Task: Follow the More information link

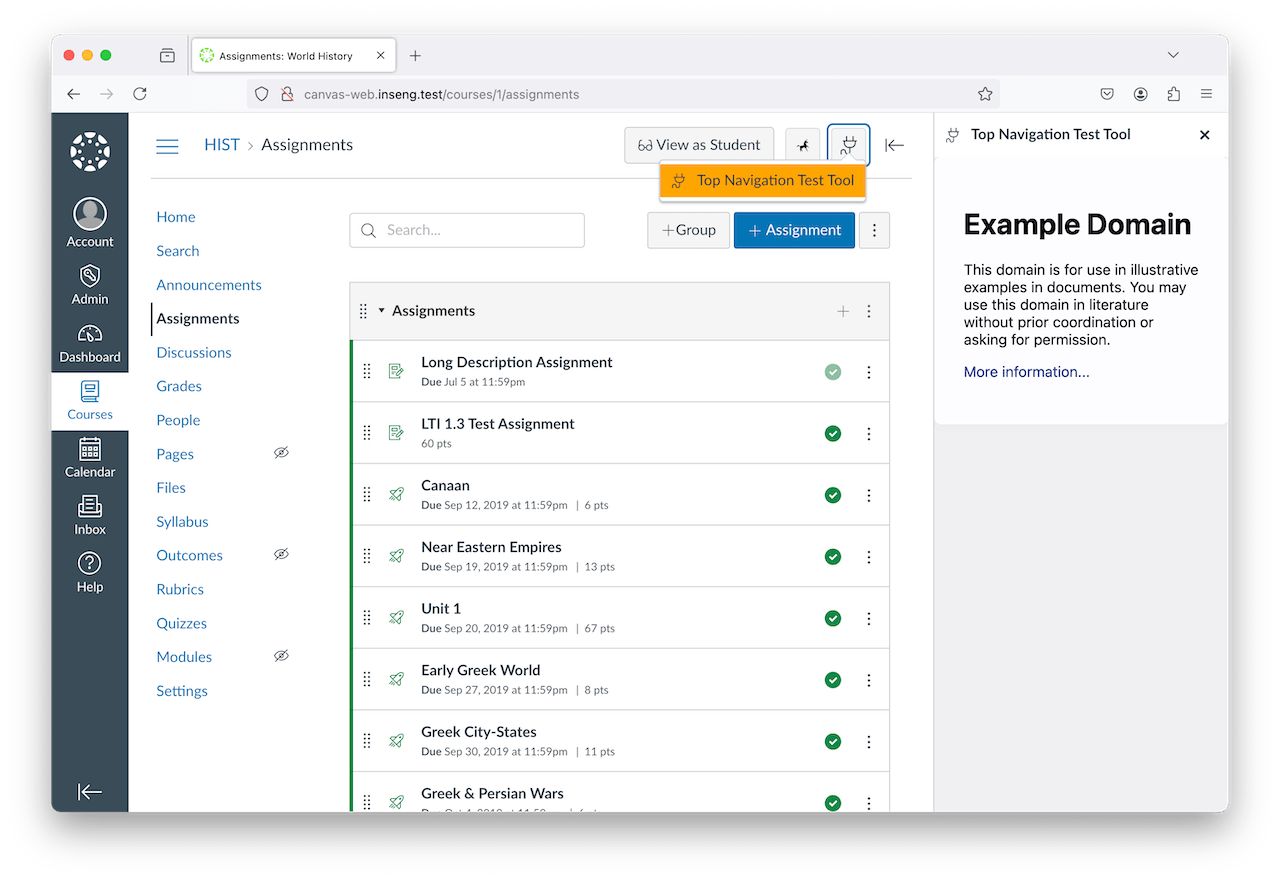Action: click(x=1024, y=371)
